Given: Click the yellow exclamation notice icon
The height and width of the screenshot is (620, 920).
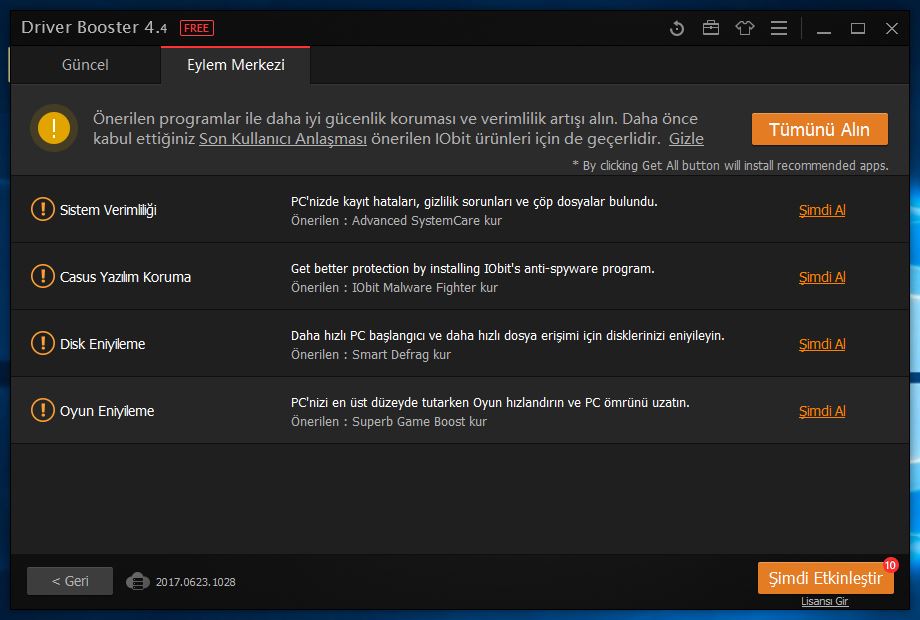Looking at the screenshot, I should coord(54,128).
